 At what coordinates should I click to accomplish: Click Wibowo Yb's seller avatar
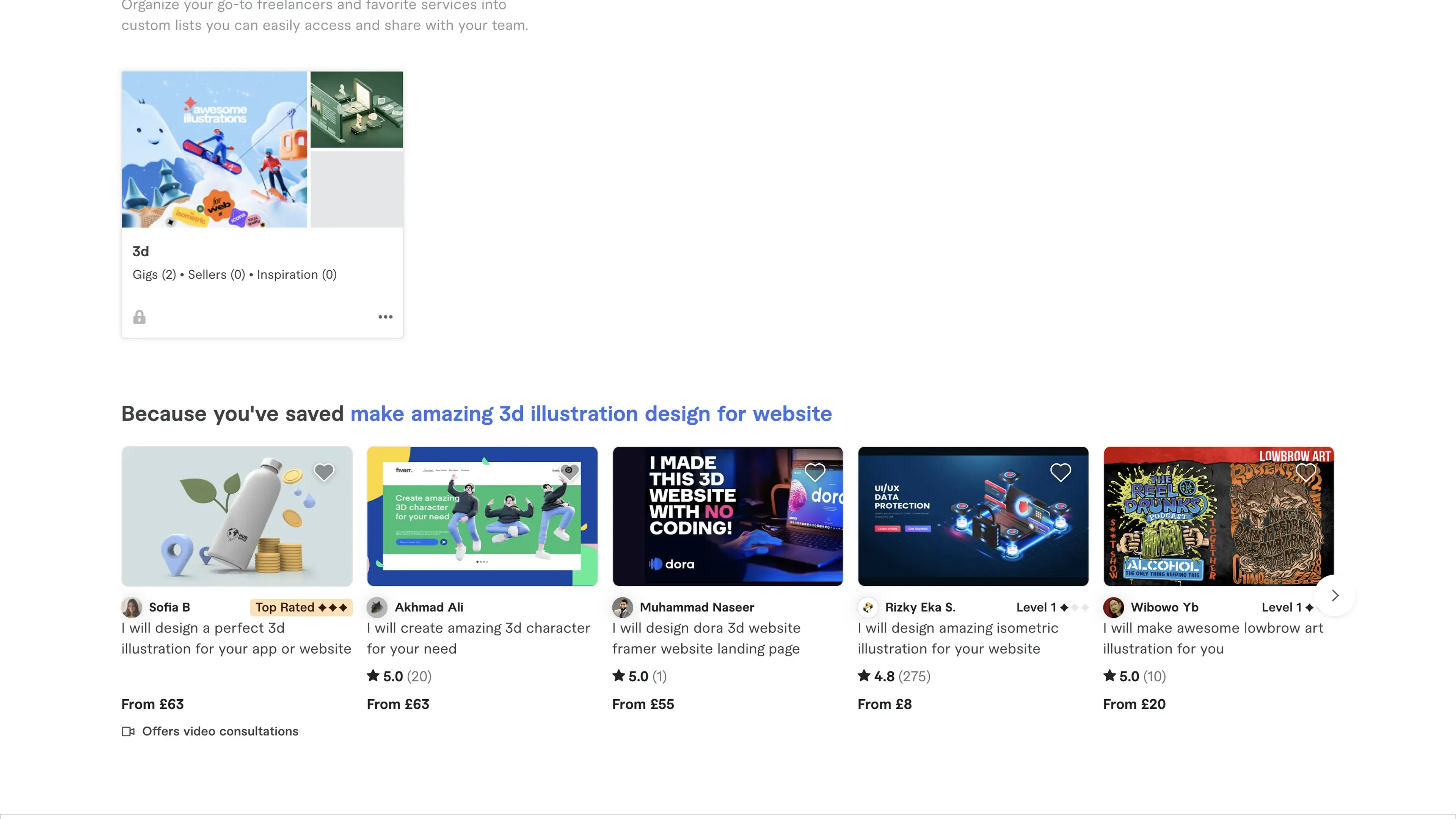point(1114,607)
